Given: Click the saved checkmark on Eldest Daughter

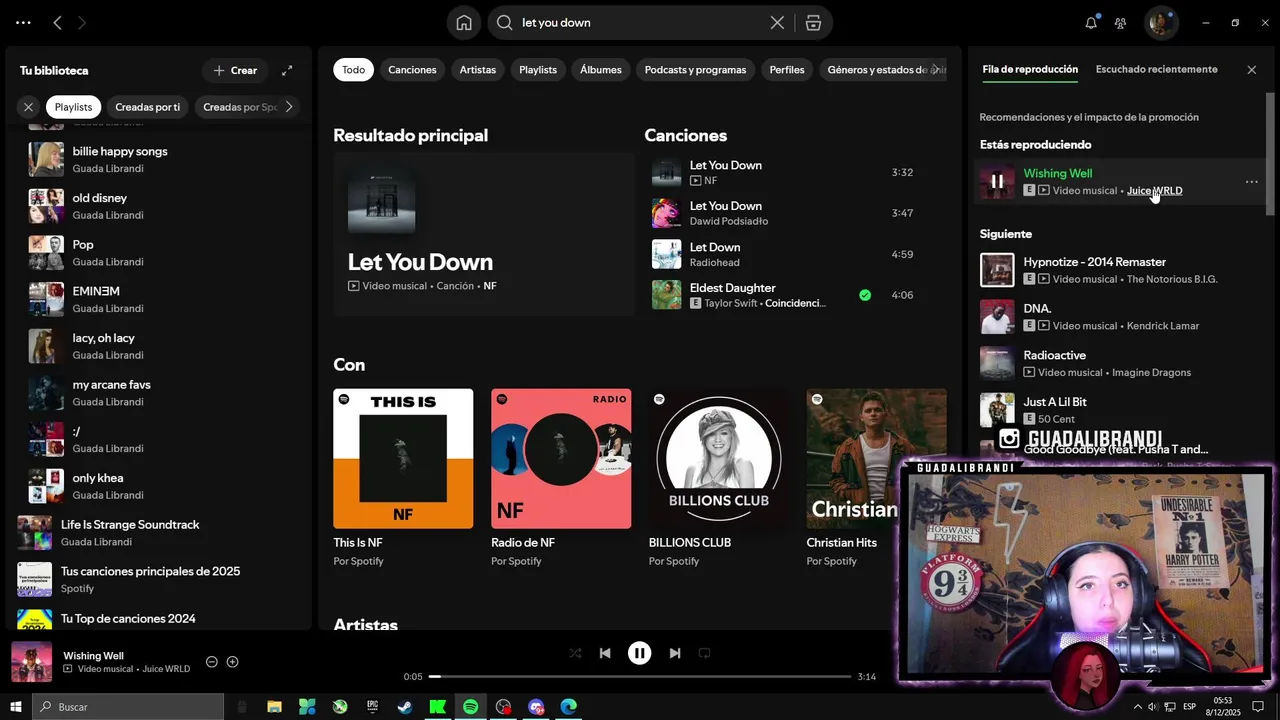Looking at the screenshot, I should pos(865,295).
